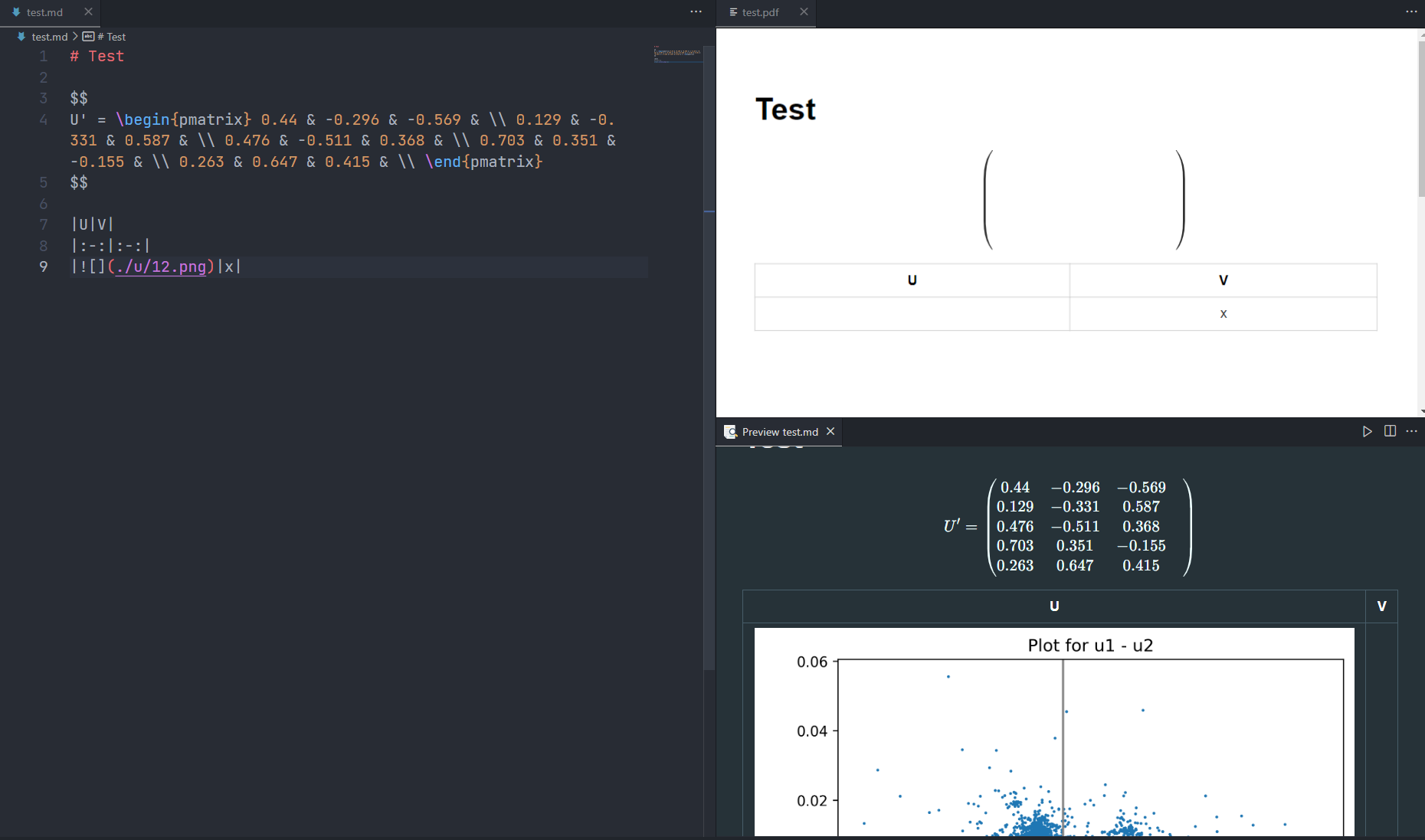This screenshot has width=1425, height=840.
Task: Click the down arrow on PDF scrollbar
Action: [1421, 410]
